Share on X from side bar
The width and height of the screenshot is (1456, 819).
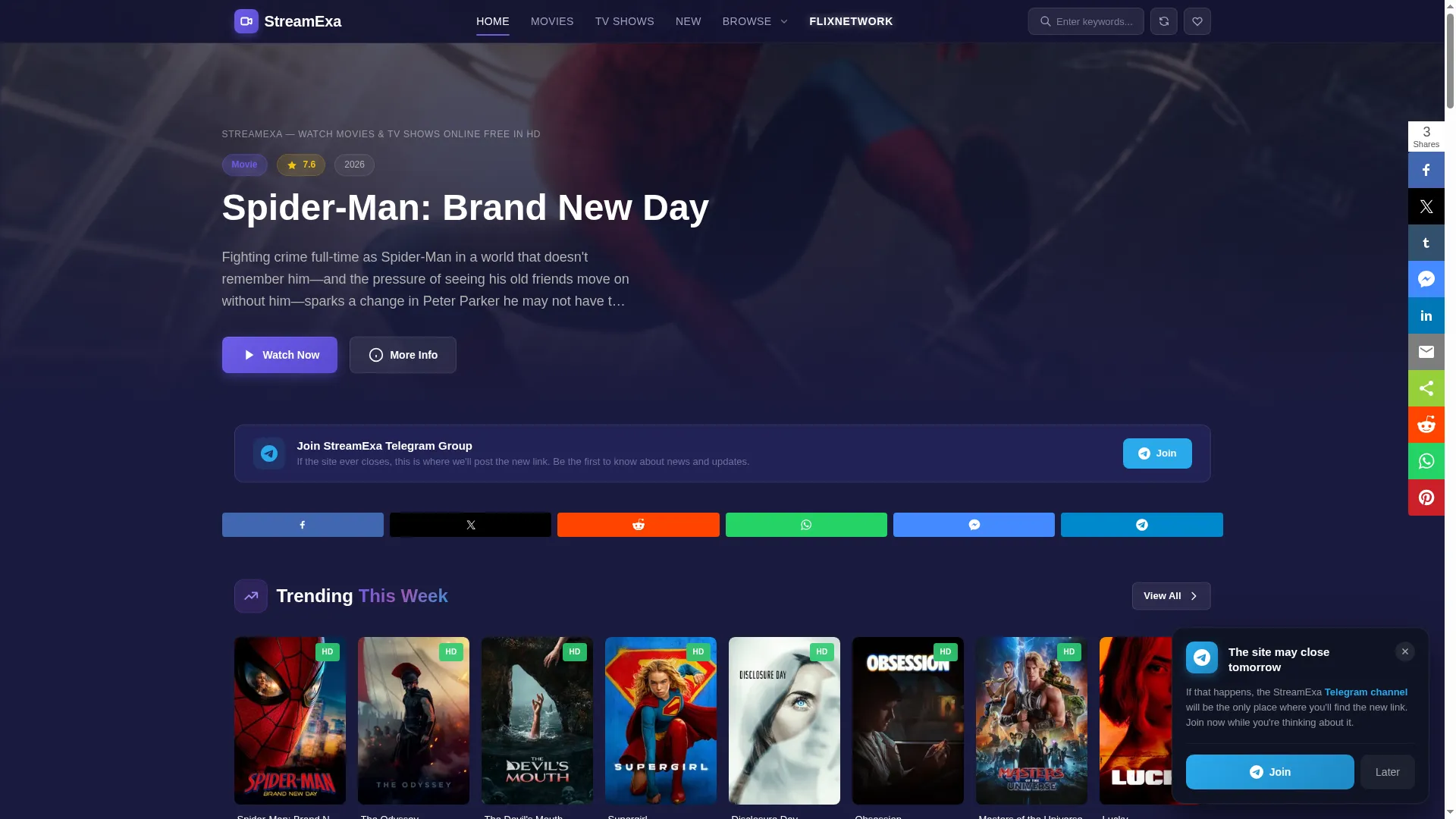[x=1426, y=206]
